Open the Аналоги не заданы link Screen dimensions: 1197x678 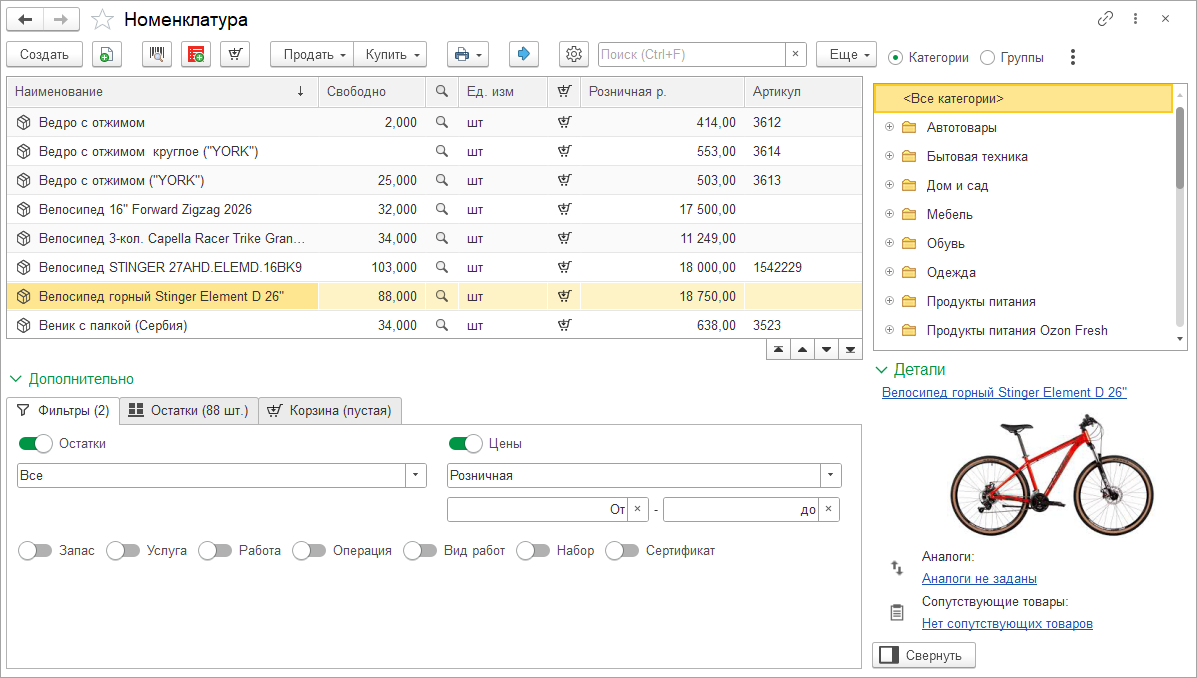coord(979,578)
